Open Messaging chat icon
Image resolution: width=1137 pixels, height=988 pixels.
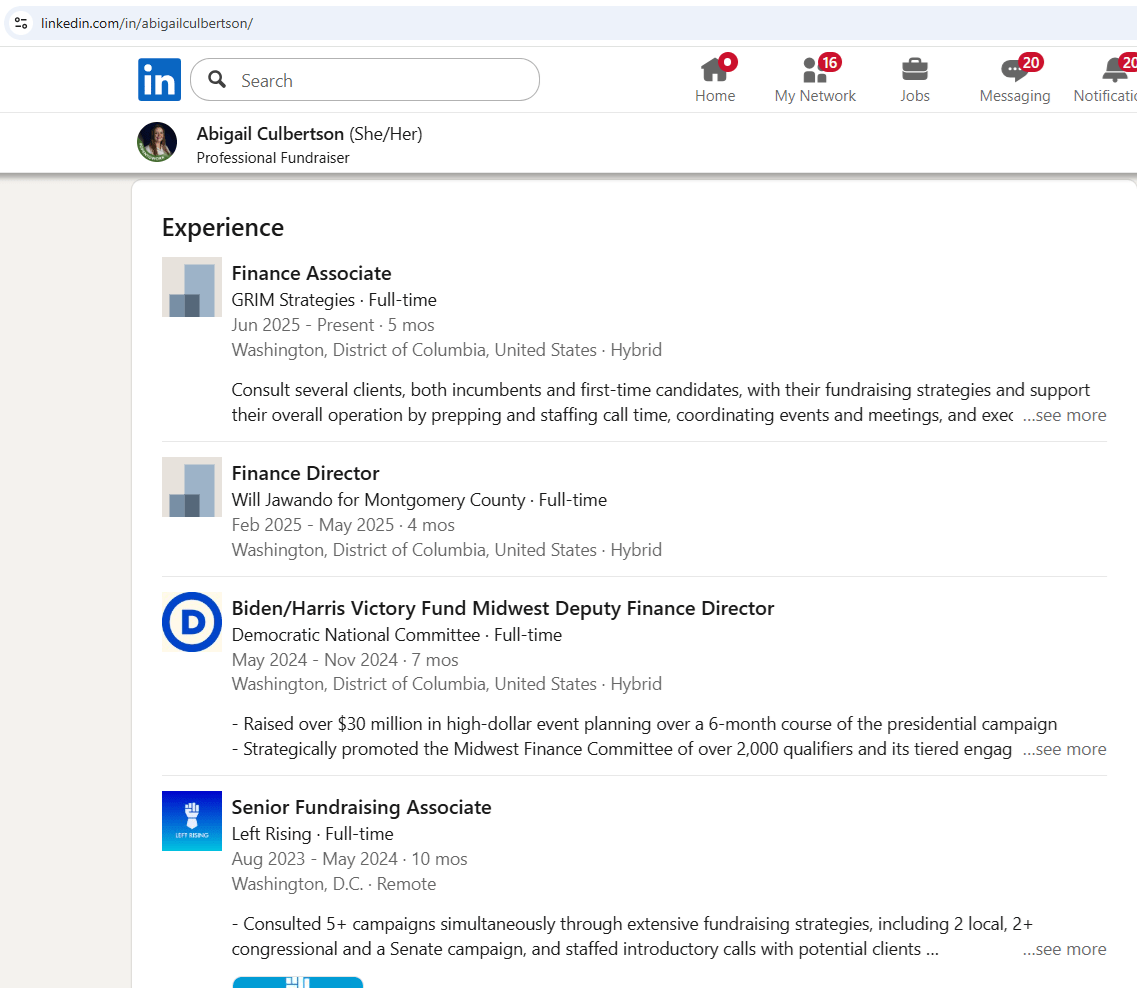[x=1014, y=70]
